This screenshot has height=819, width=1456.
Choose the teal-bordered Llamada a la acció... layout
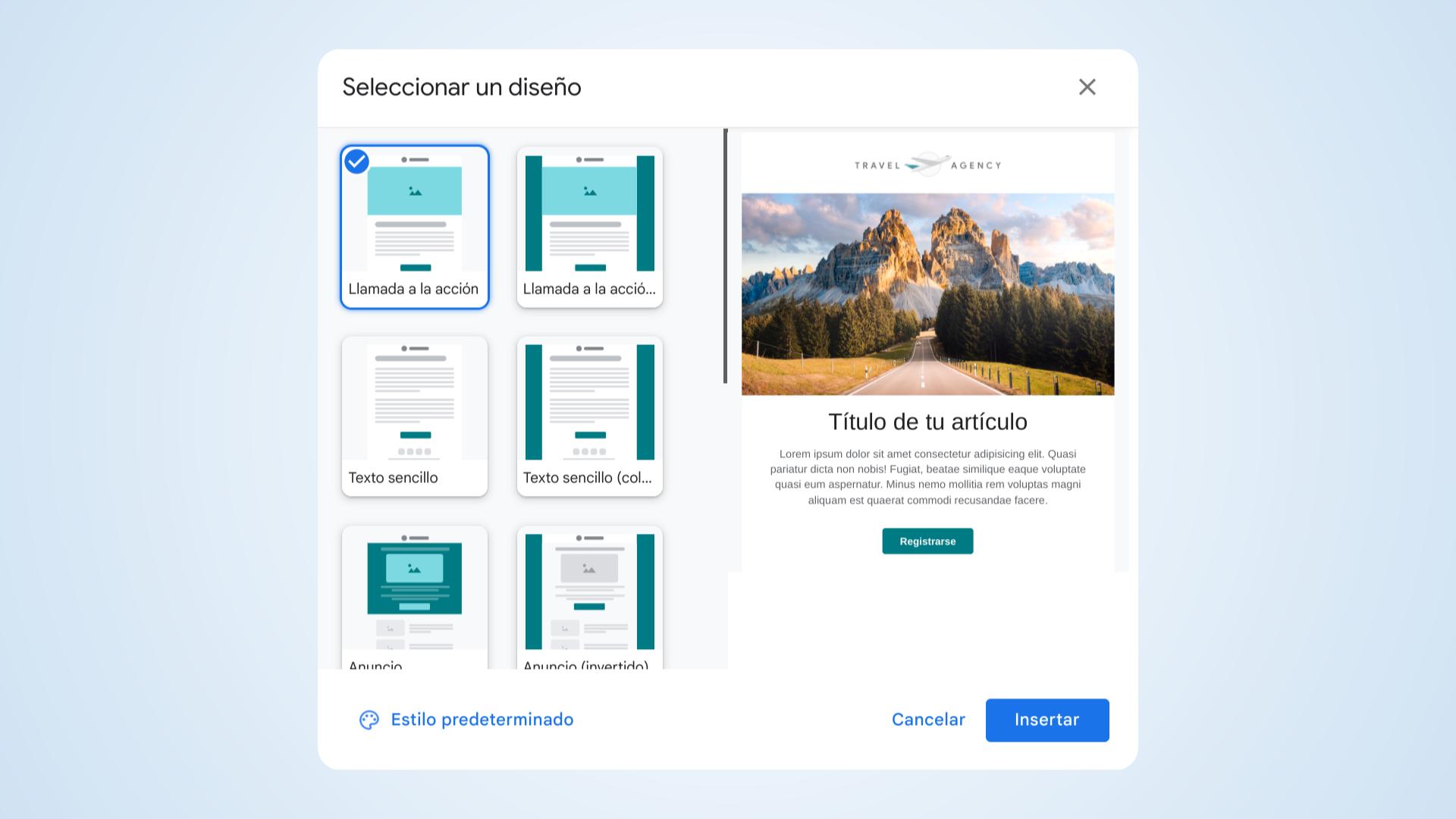[590, 227]
